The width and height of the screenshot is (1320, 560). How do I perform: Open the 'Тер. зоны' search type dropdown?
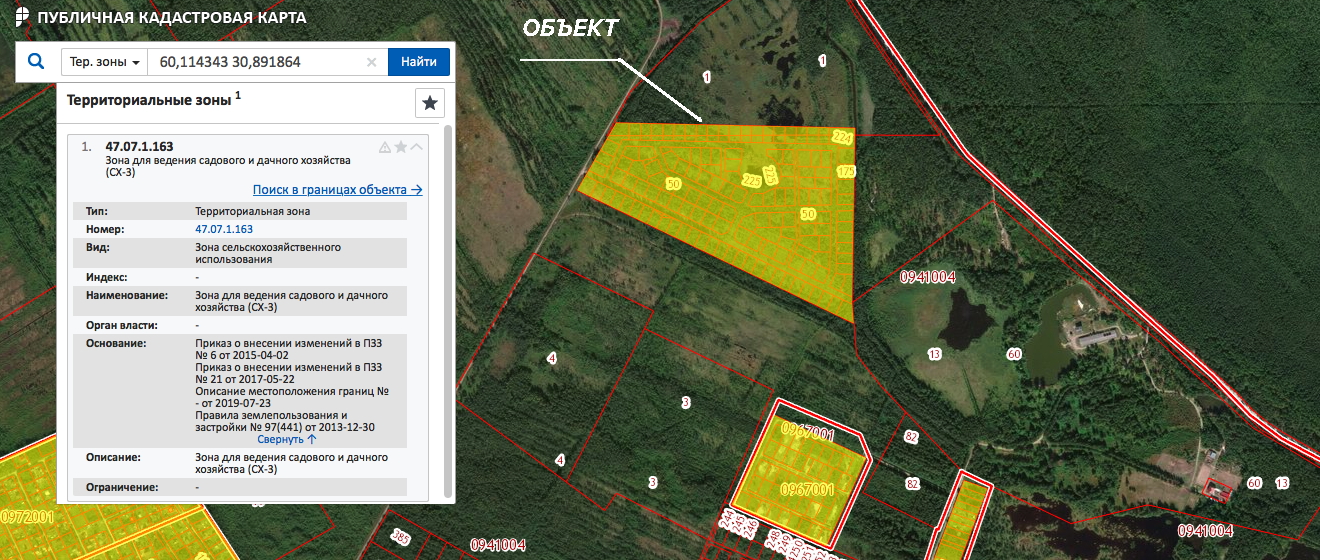pos(104,62)
